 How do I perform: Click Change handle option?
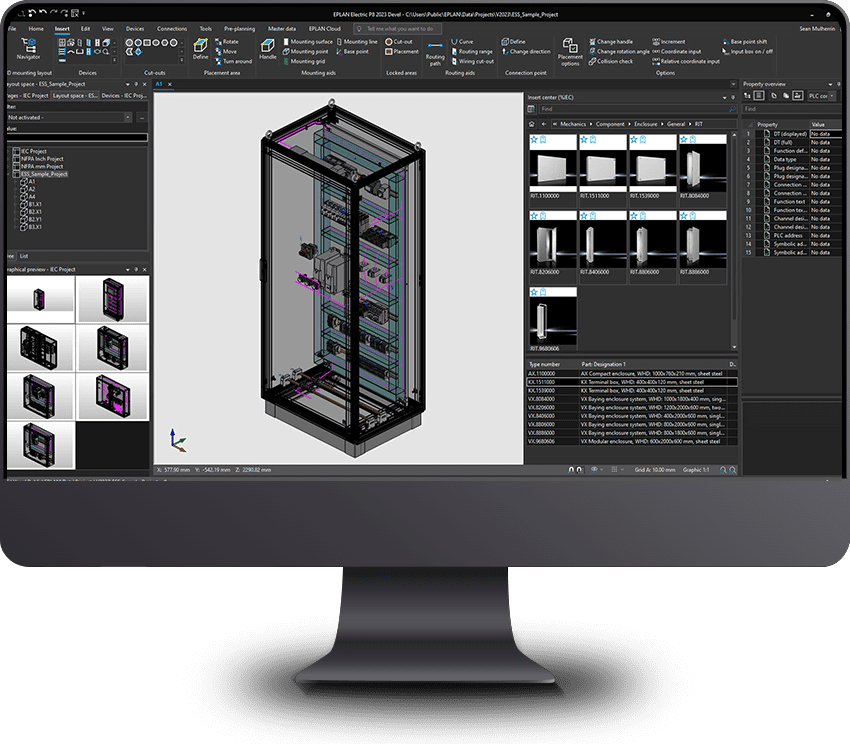[x=611, y=42]
